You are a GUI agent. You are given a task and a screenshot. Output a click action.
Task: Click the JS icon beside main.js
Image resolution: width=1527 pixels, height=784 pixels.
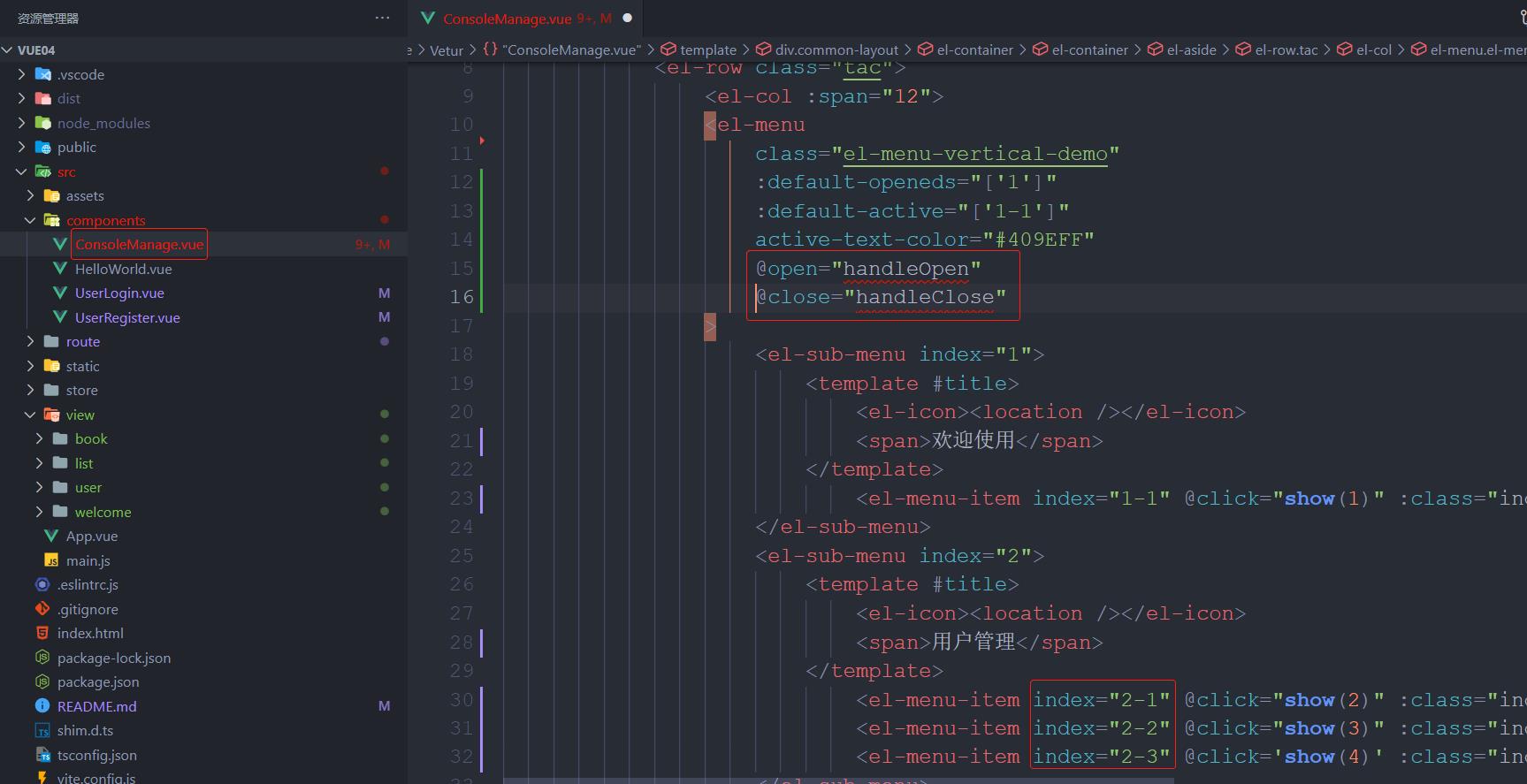[51, 560]
